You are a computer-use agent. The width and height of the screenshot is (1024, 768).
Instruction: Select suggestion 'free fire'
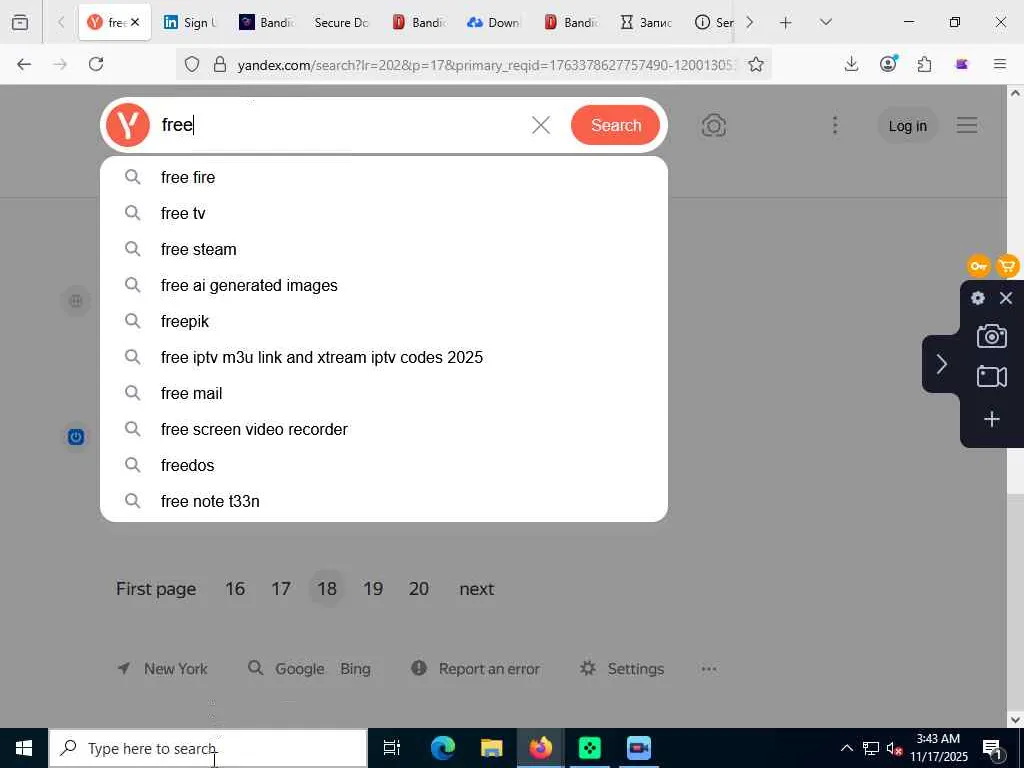click(x=384, y=177)
